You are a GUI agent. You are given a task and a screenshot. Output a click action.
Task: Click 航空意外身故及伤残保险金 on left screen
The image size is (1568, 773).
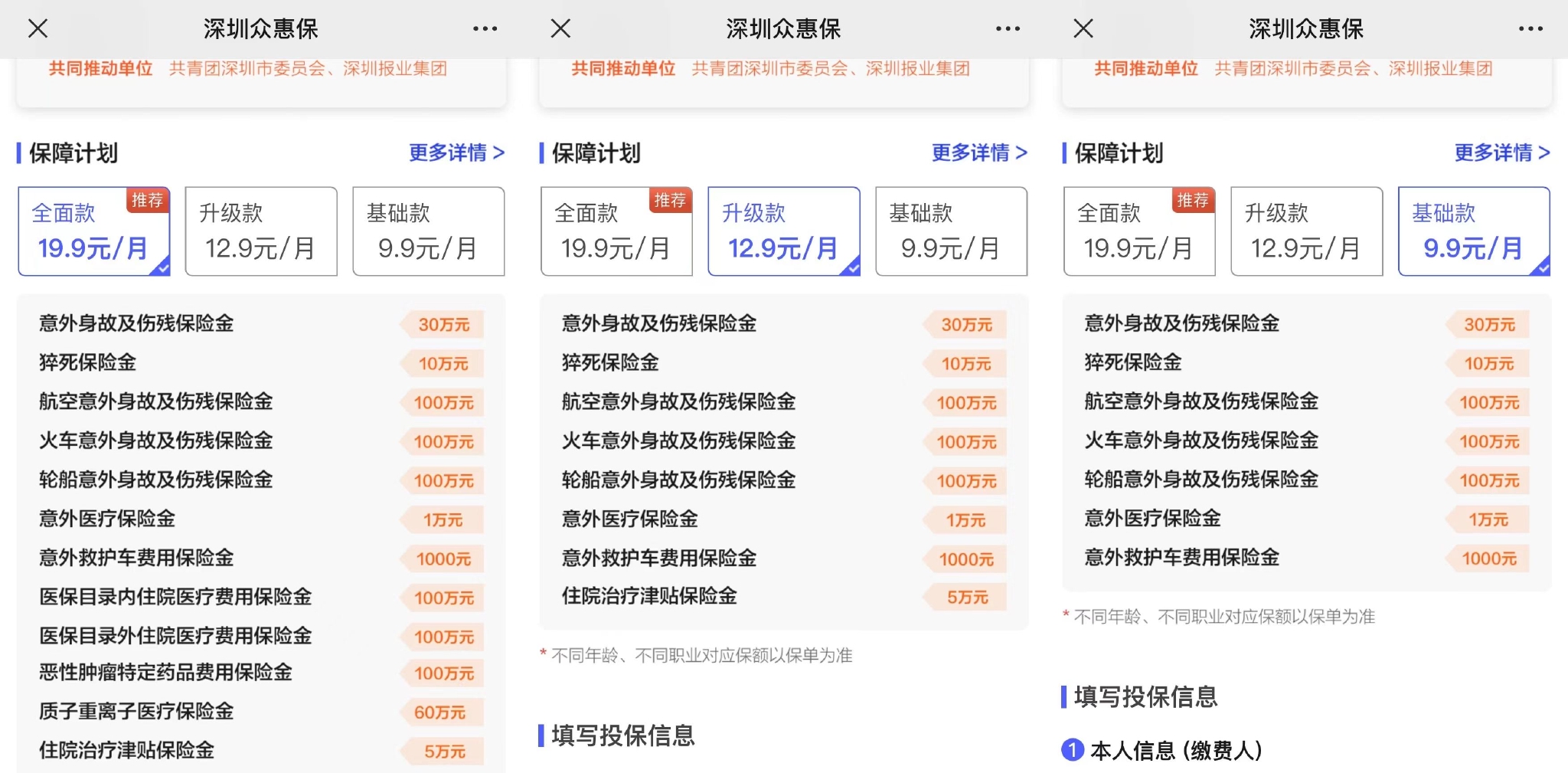coord(156,401)
